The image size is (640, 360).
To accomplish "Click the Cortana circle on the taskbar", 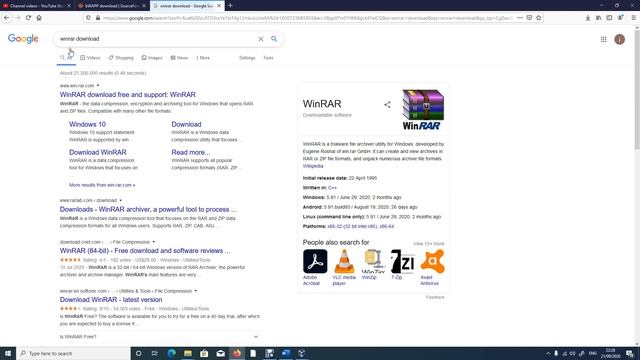I will (138, 353).
